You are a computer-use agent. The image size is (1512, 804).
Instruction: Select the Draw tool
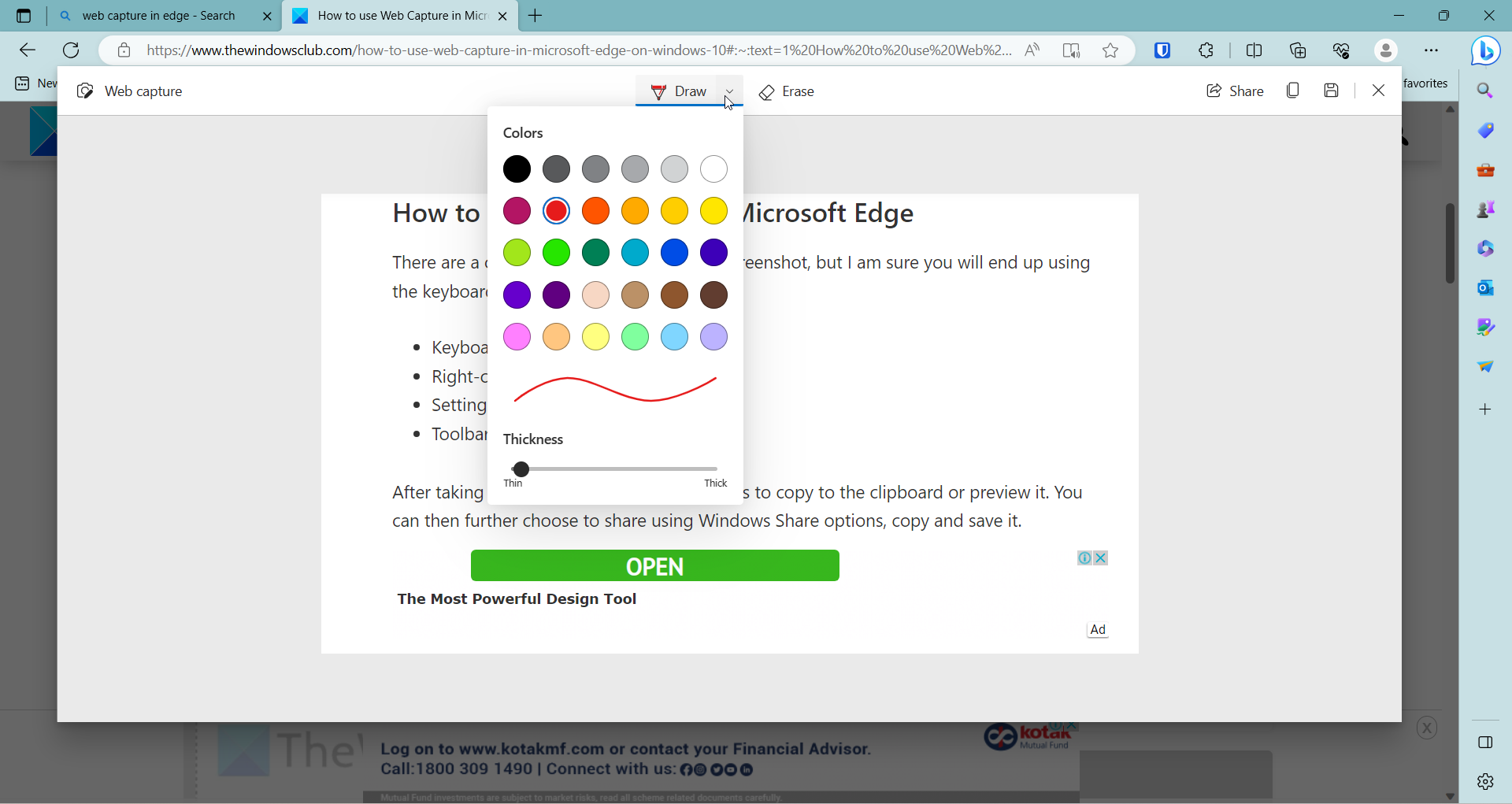pos(678,91)
